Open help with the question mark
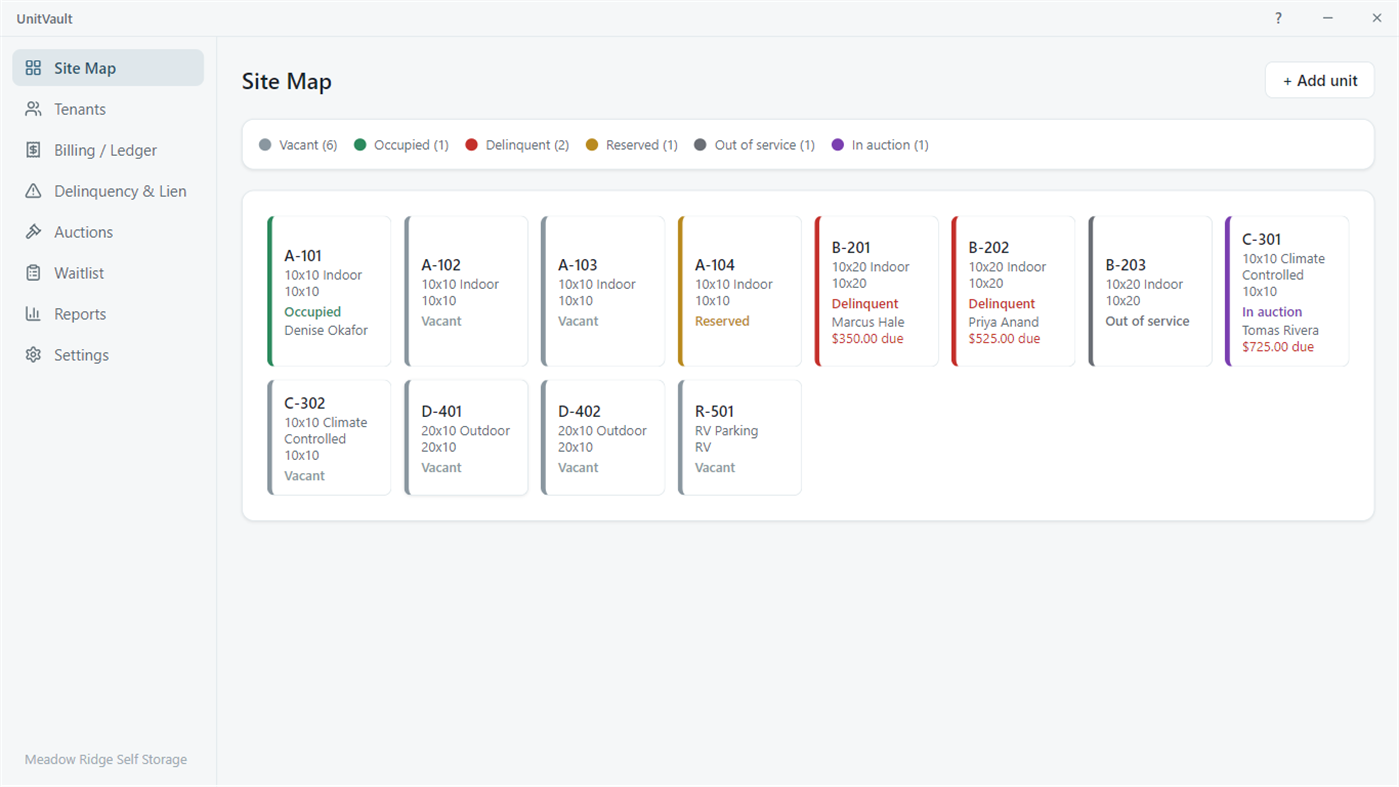Screen dimensions: 1399x787 click(x=1278, y=18)
